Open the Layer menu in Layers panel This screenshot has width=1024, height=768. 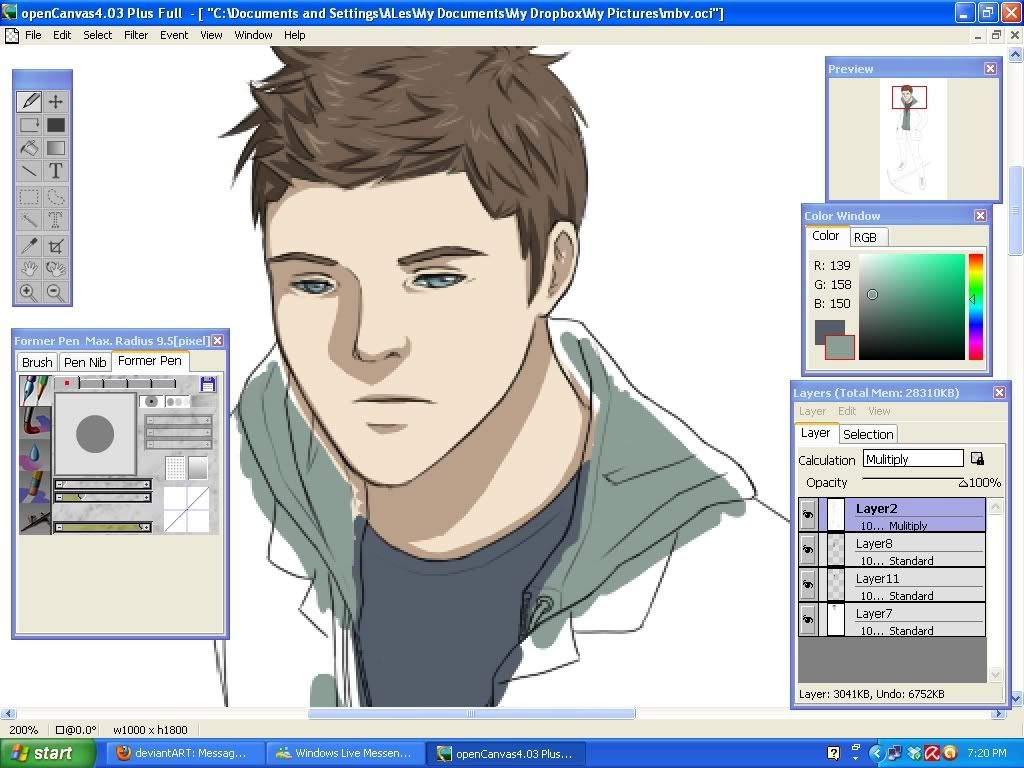812,411
